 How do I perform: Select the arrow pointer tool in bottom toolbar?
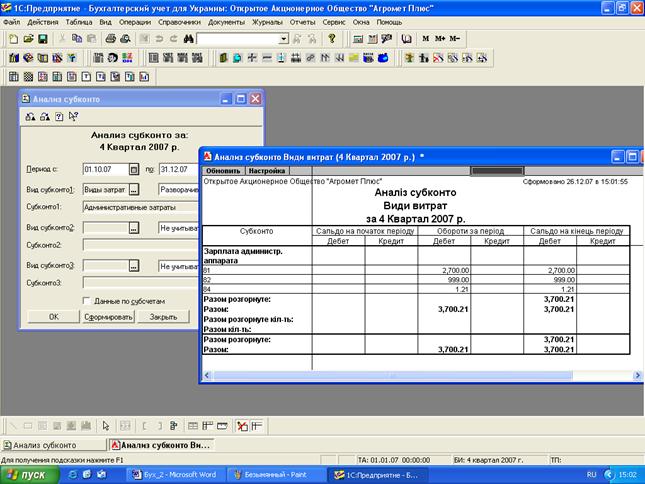point(105,426)
